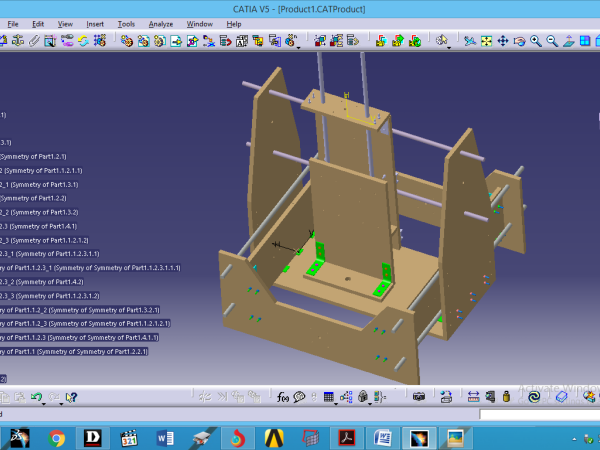
Task: Click the yellow-blue Change Constraint arrows icon
Action: 83,40
